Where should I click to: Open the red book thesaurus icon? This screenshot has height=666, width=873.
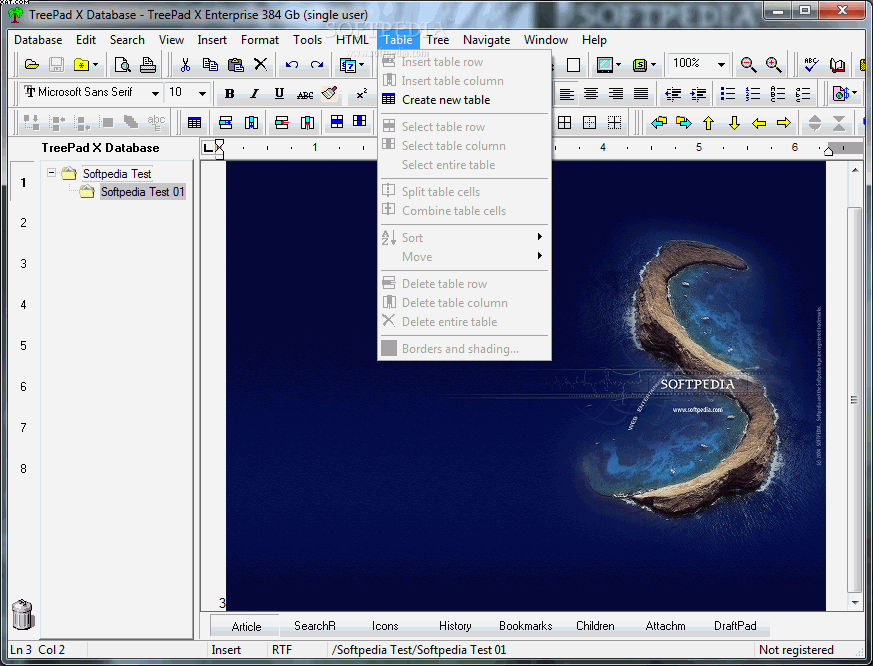pos(837,65)
